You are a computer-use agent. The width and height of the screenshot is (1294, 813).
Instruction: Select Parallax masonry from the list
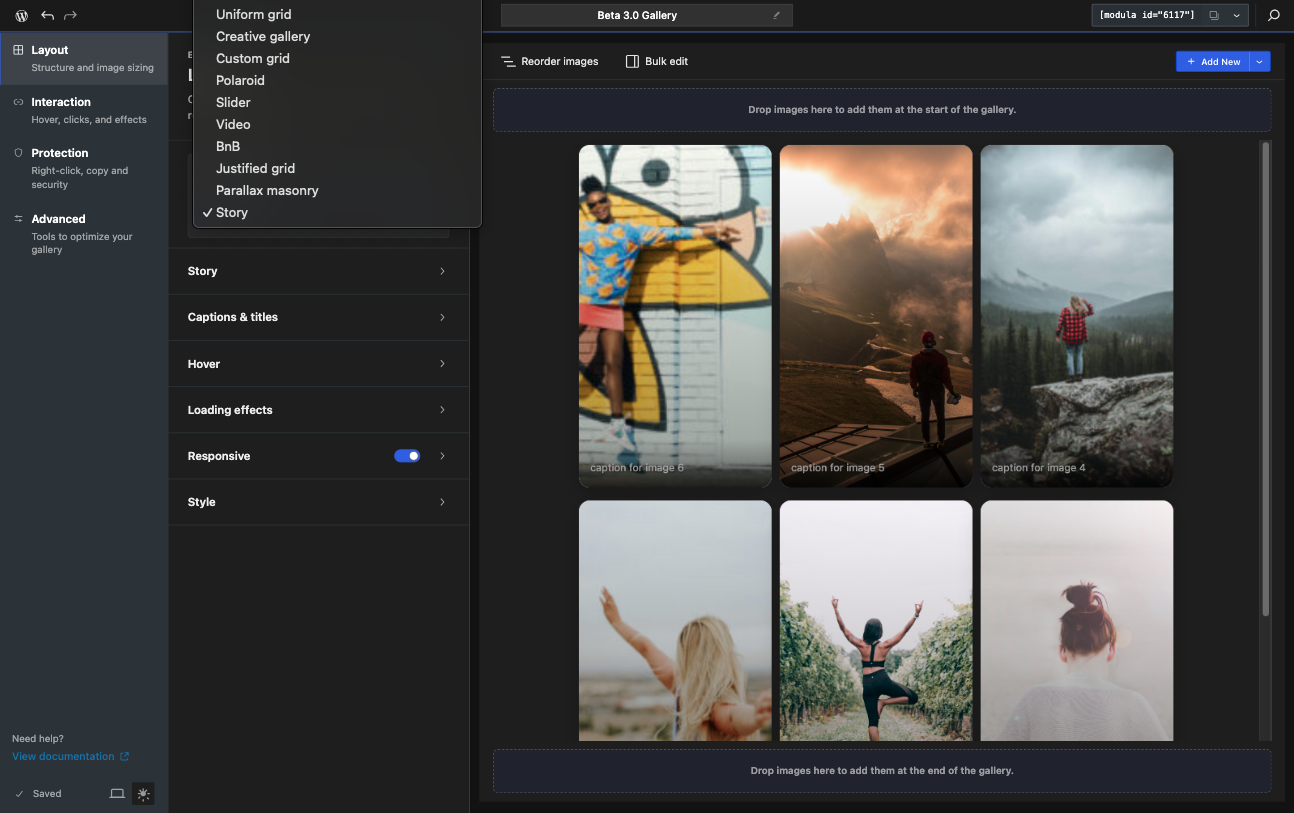[267, 190]
